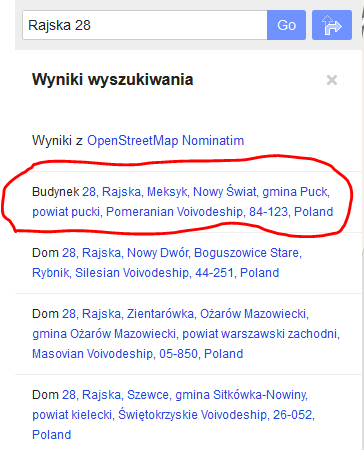Click the powiat pucki, Pomeranian Voivodeship line
This screenshot has width=364, height=450.
pos(182,212)
